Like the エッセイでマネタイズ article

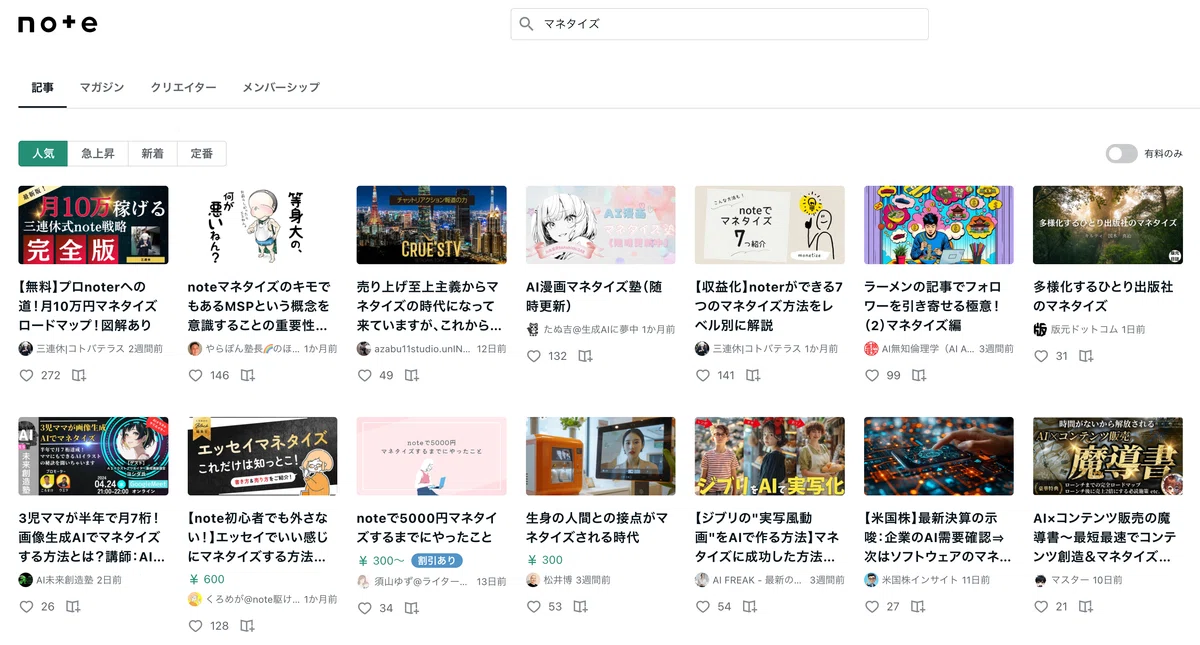tap(196, 626)
